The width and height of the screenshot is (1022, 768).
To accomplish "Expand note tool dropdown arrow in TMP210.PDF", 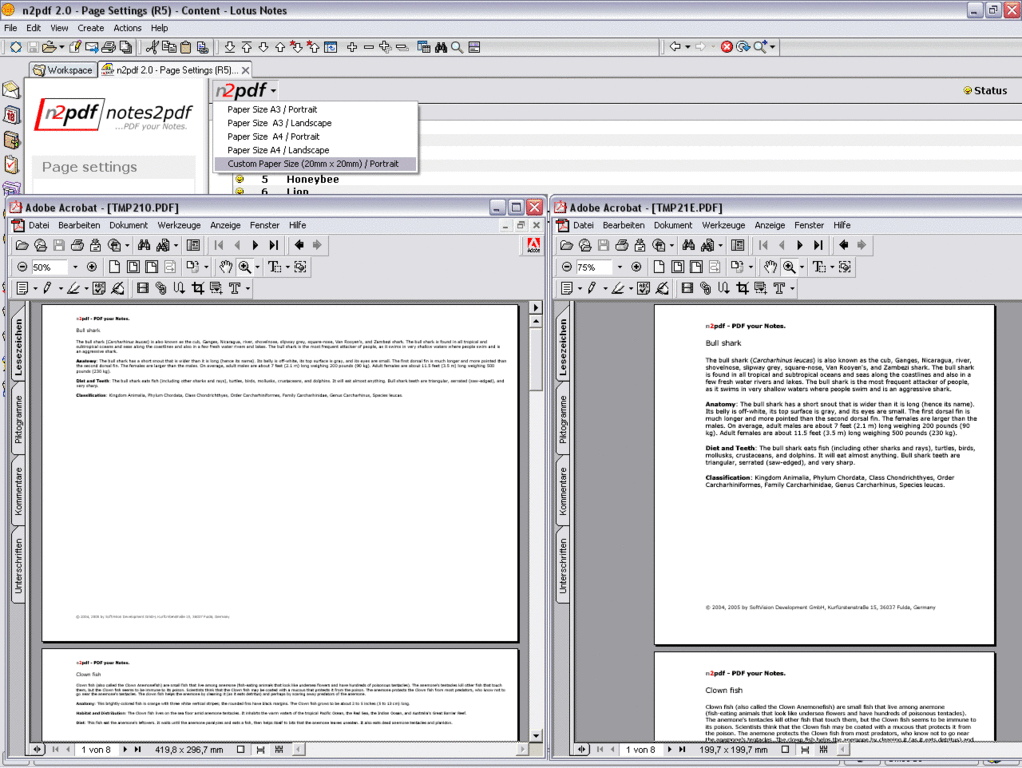I will coord(35,288).
